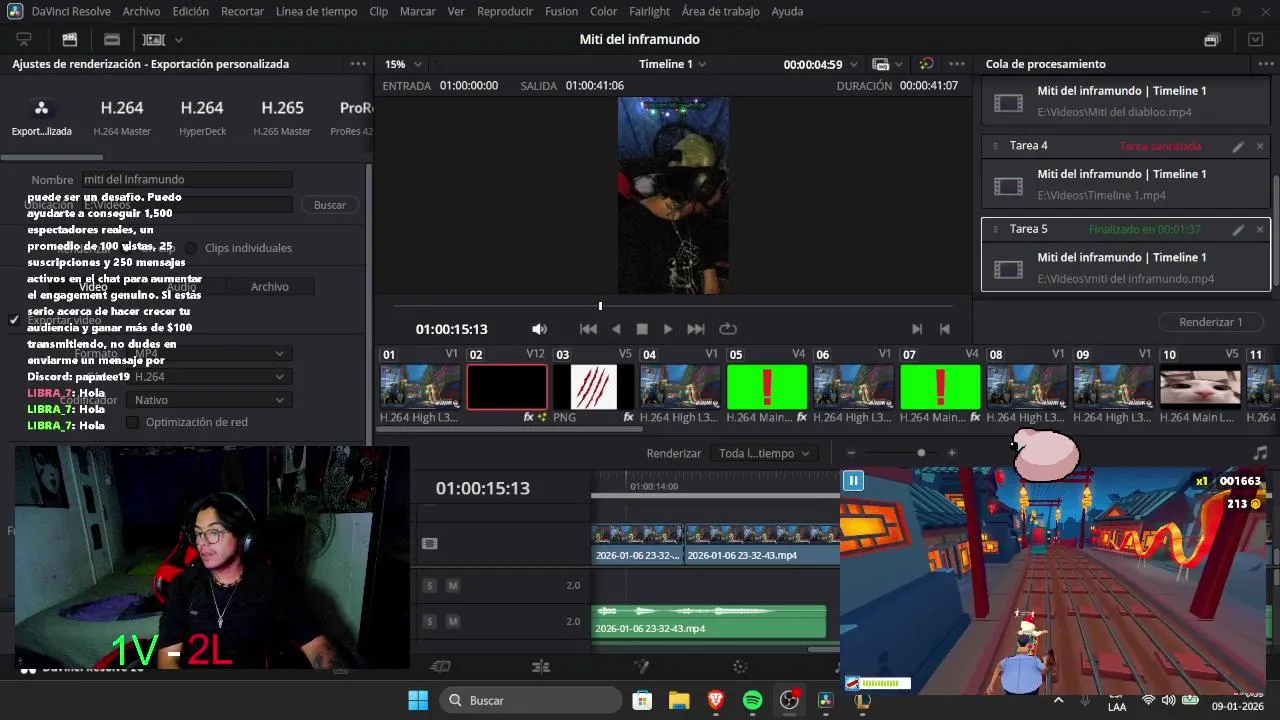Image resolution: width=1280 pixels, height=720 pixels.
Task: Click the bypass color/fusion icon above viewer
Action: click(926, 64)
